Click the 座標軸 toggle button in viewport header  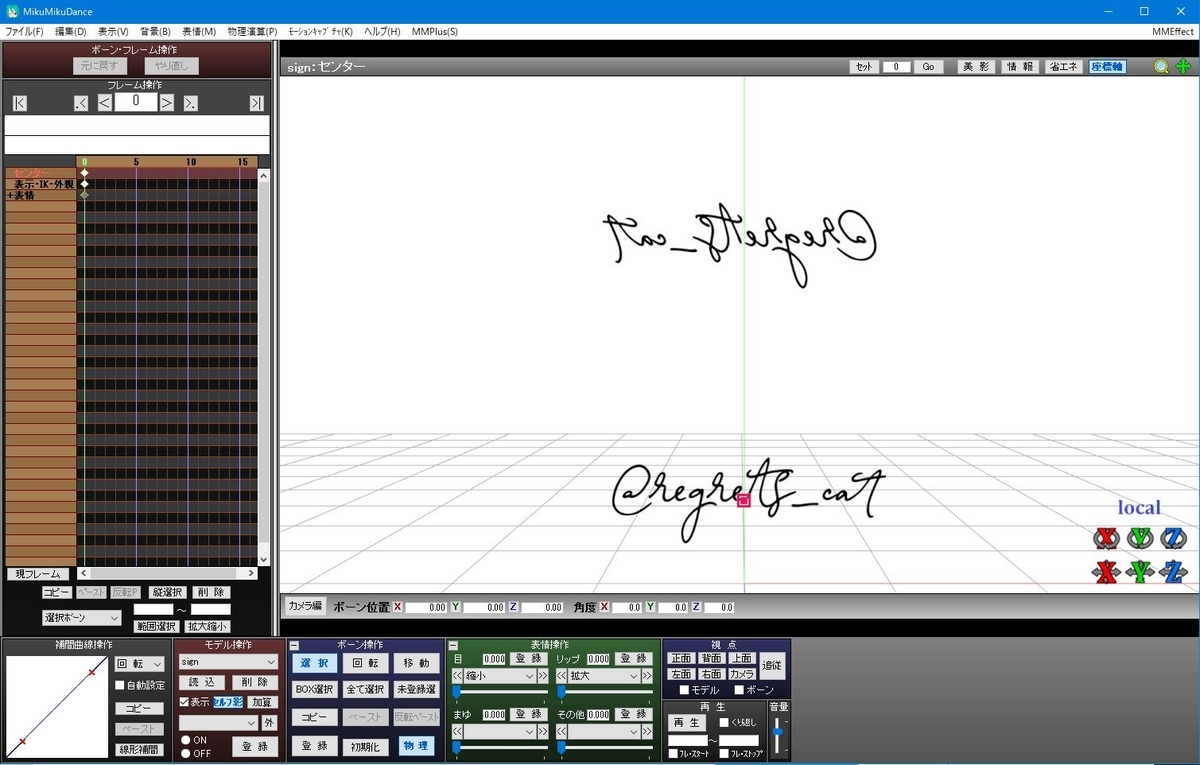point(1107,67)
